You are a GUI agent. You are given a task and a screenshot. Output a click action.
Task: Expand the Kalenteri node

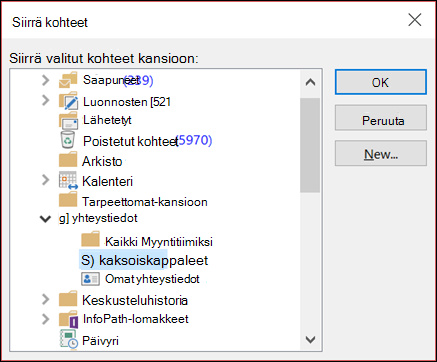pos(46,180)
